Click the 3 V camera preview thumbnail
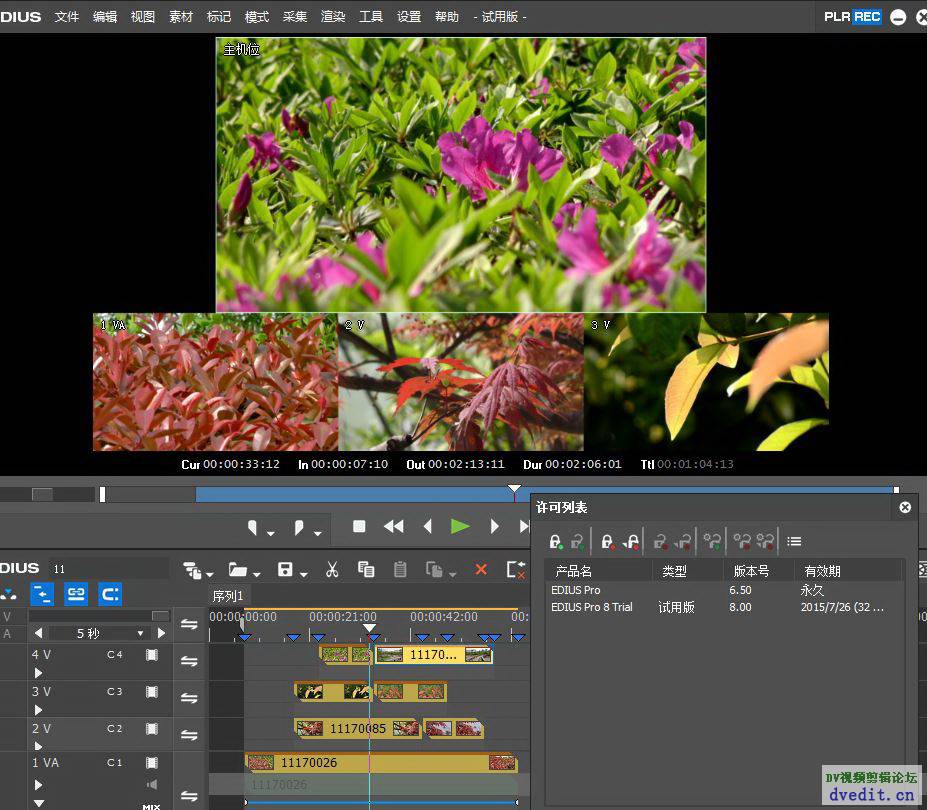 706,382
